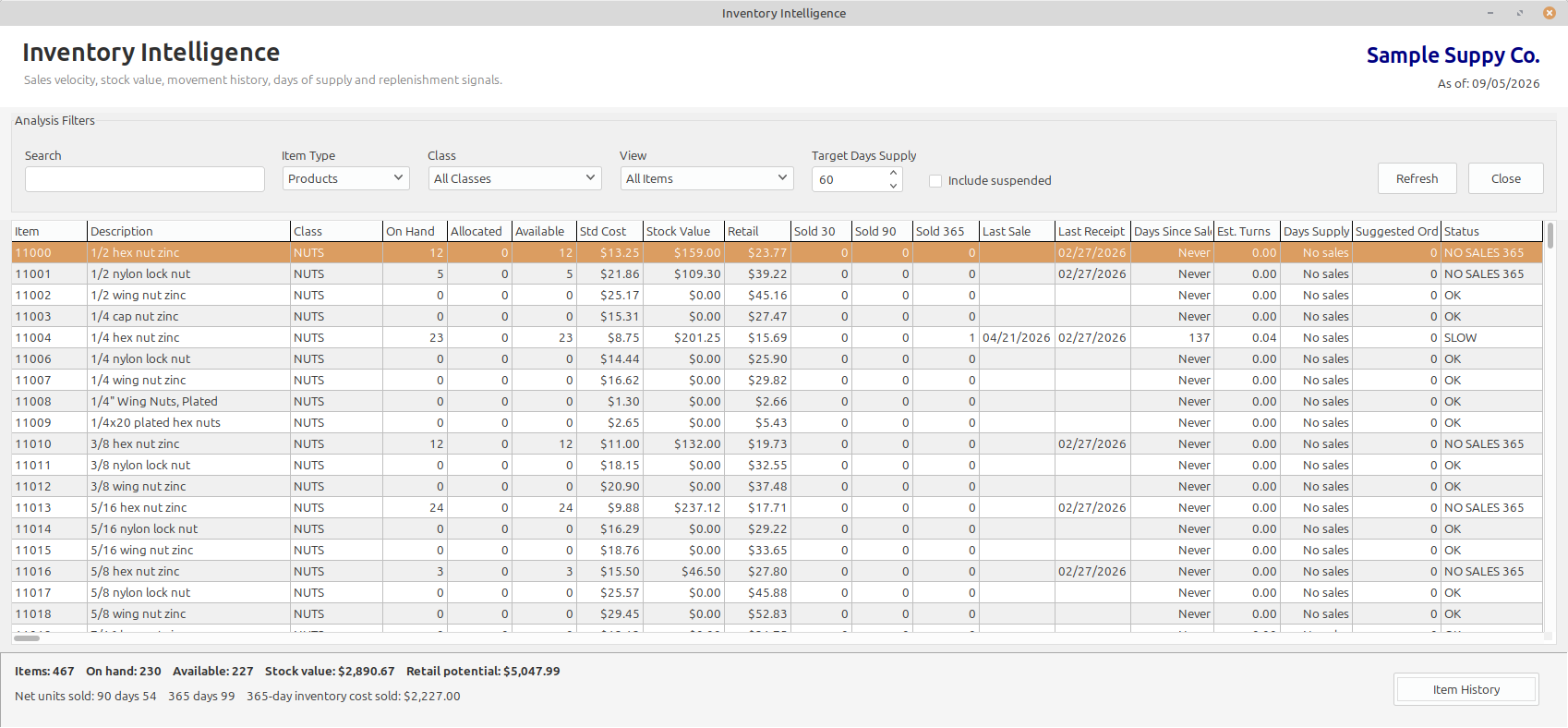Select item 11016 5/8 hex nut zinc

pos(777,571)
